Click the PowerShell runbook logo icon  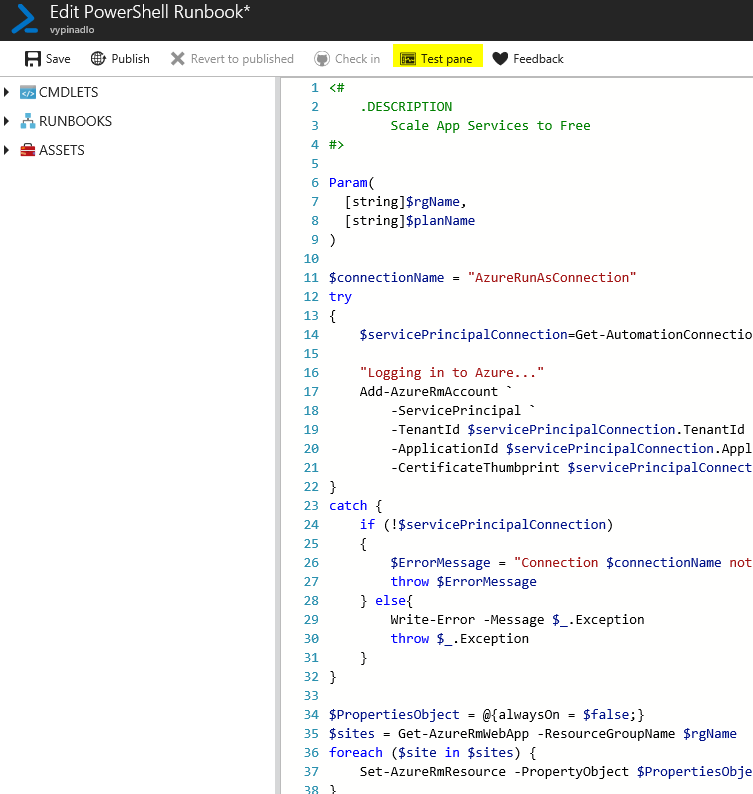pos(24,19)
